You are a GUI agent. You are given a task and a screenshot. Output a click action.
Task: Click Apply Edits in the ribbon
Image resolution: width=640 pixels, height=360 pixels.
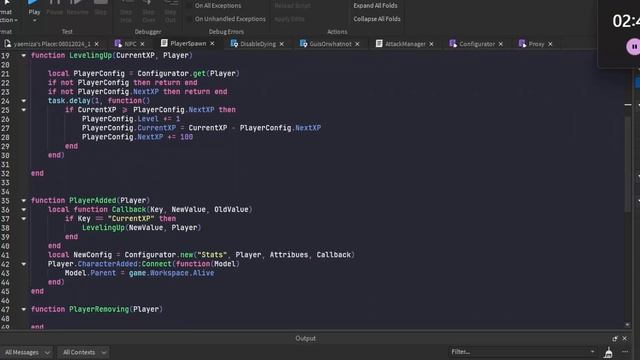[289, 19]
